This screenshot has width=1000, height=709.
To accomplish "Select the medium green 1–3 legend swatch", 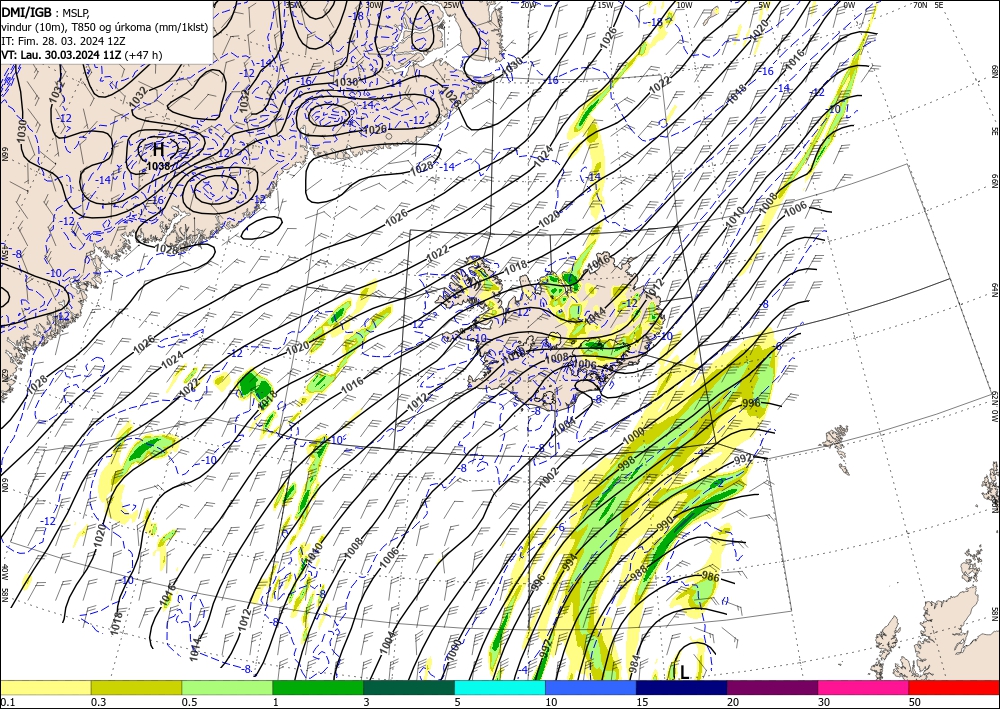I will pos(318,687).
